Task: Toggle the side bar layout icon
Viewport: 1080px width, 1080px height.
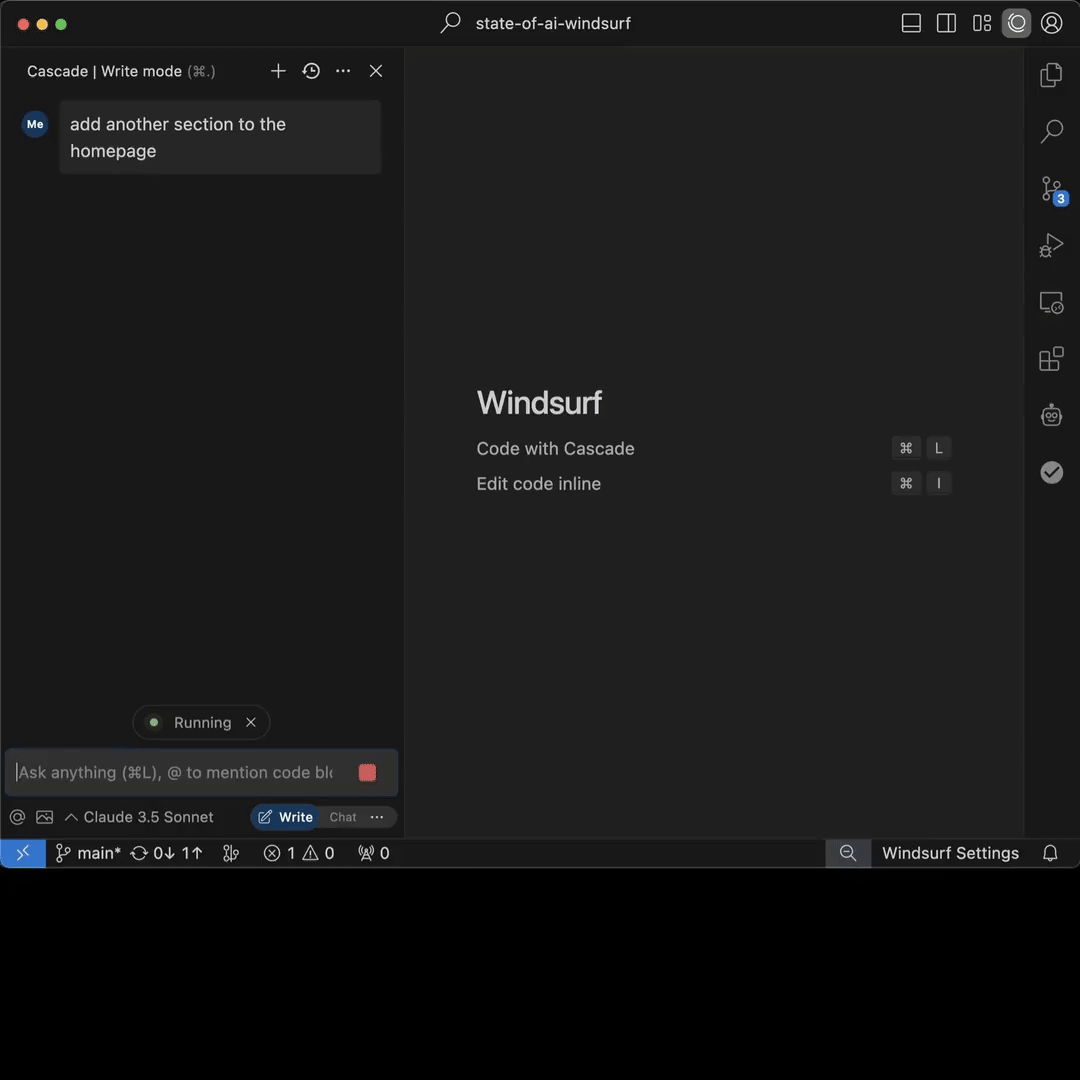Action: (x=946, y=23)
